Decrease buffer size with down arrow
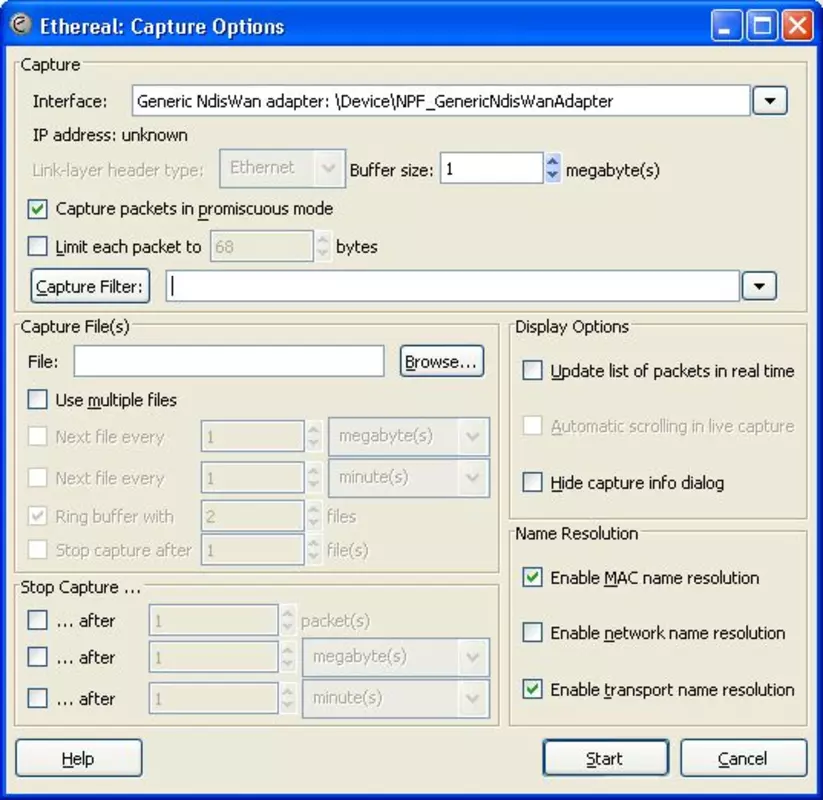 tap(552, 176)
